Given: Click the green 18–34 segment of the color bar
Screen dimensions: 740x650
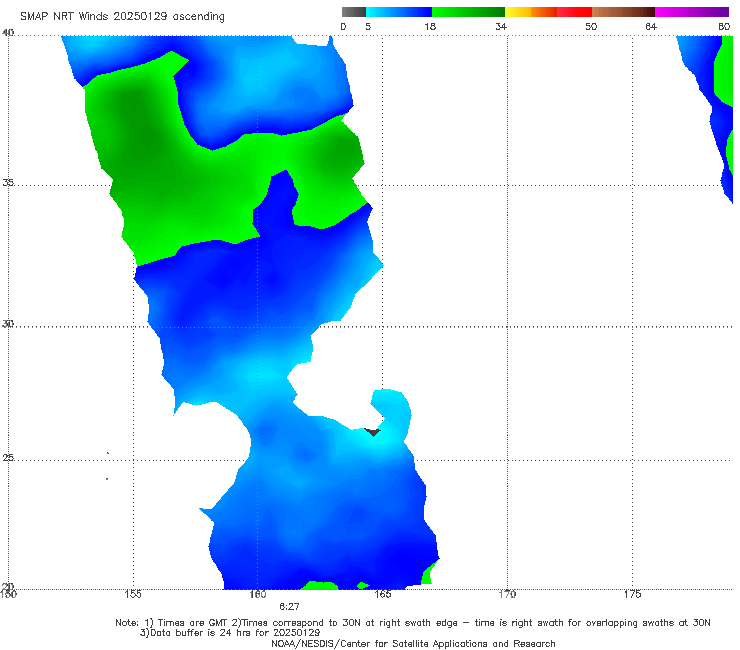Looking at the screenshot, I should point(469,12).
